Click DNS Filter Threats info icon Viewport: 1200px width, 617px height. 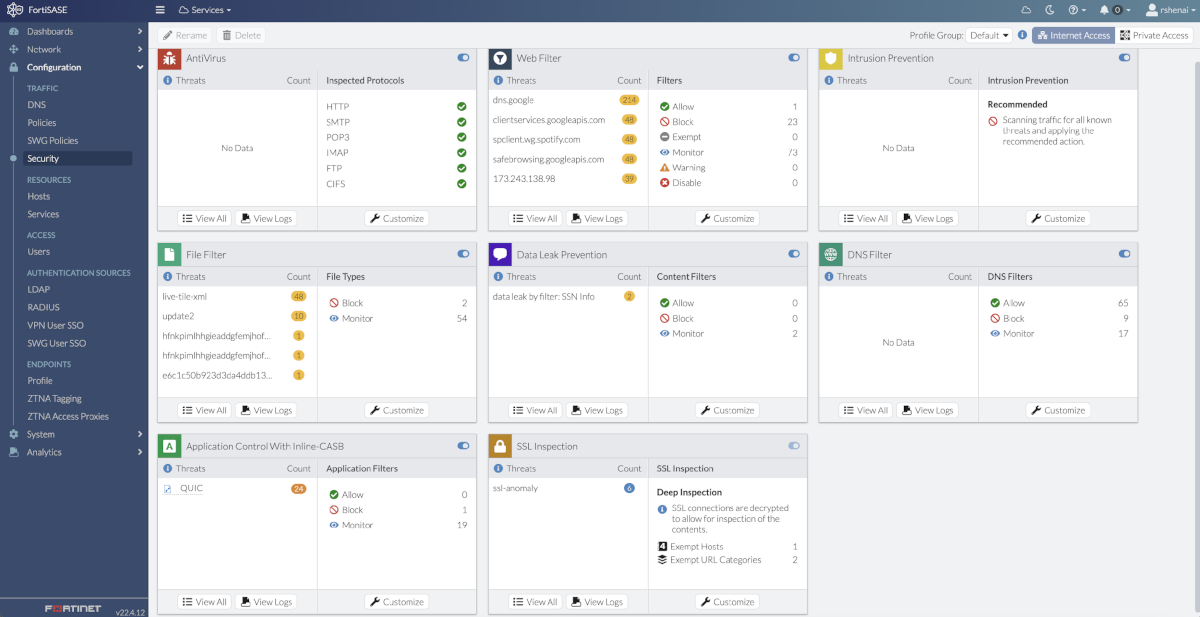[x=829, y=276]
